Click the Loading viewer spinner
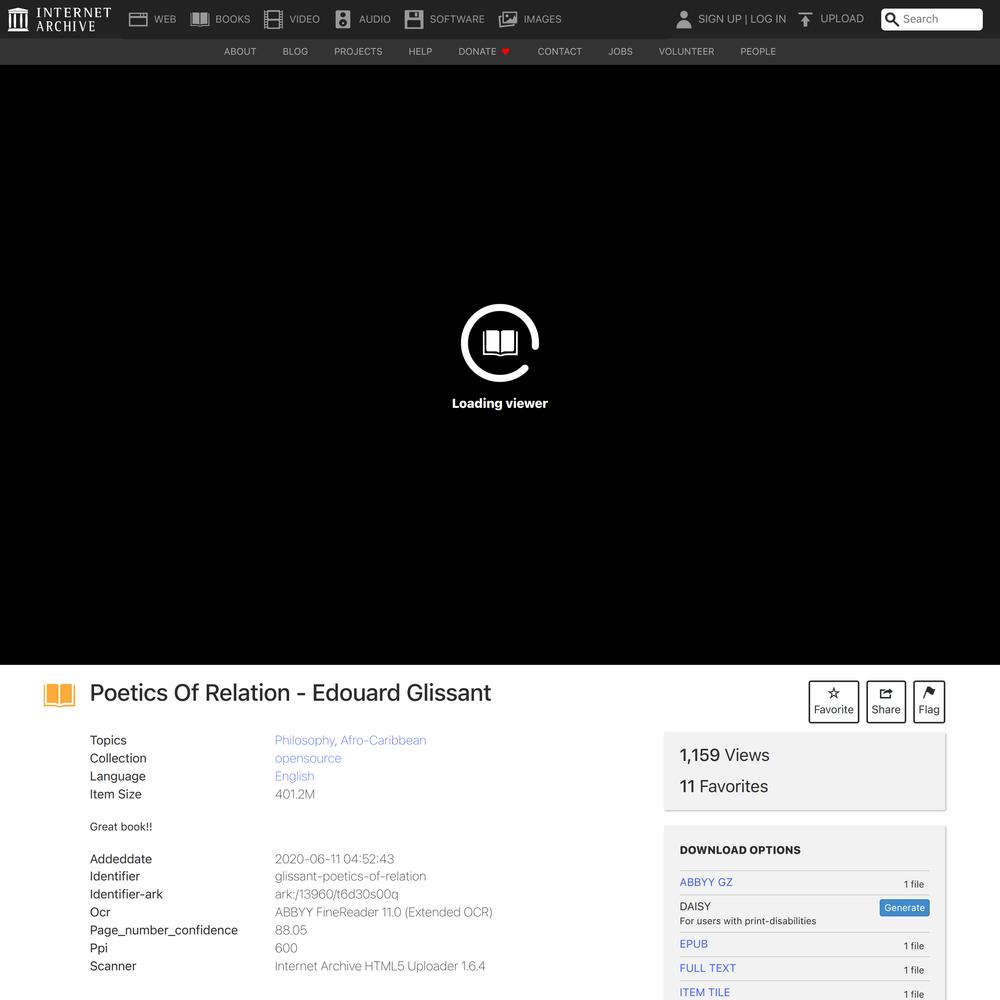 pyautogui.click(x=500, y=343)
